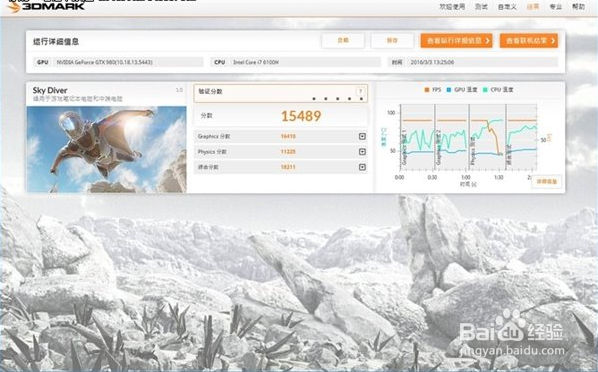Viewport: 598px width, 372px height.
Task: Click the score validation banner
Action: tap(281, 93)
